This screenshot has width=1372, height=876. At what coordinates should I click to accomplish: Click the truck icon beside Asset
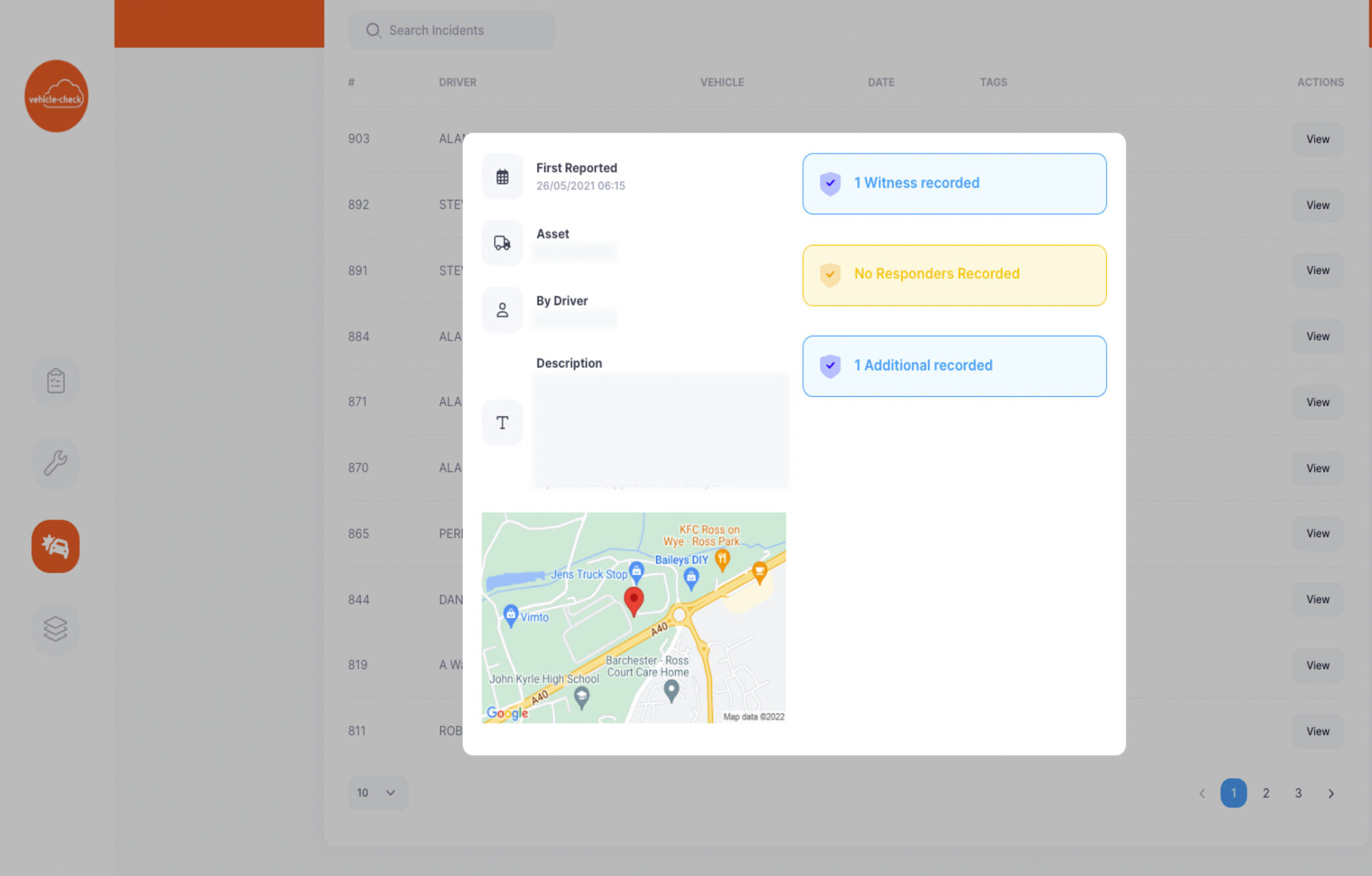[502, 243]
